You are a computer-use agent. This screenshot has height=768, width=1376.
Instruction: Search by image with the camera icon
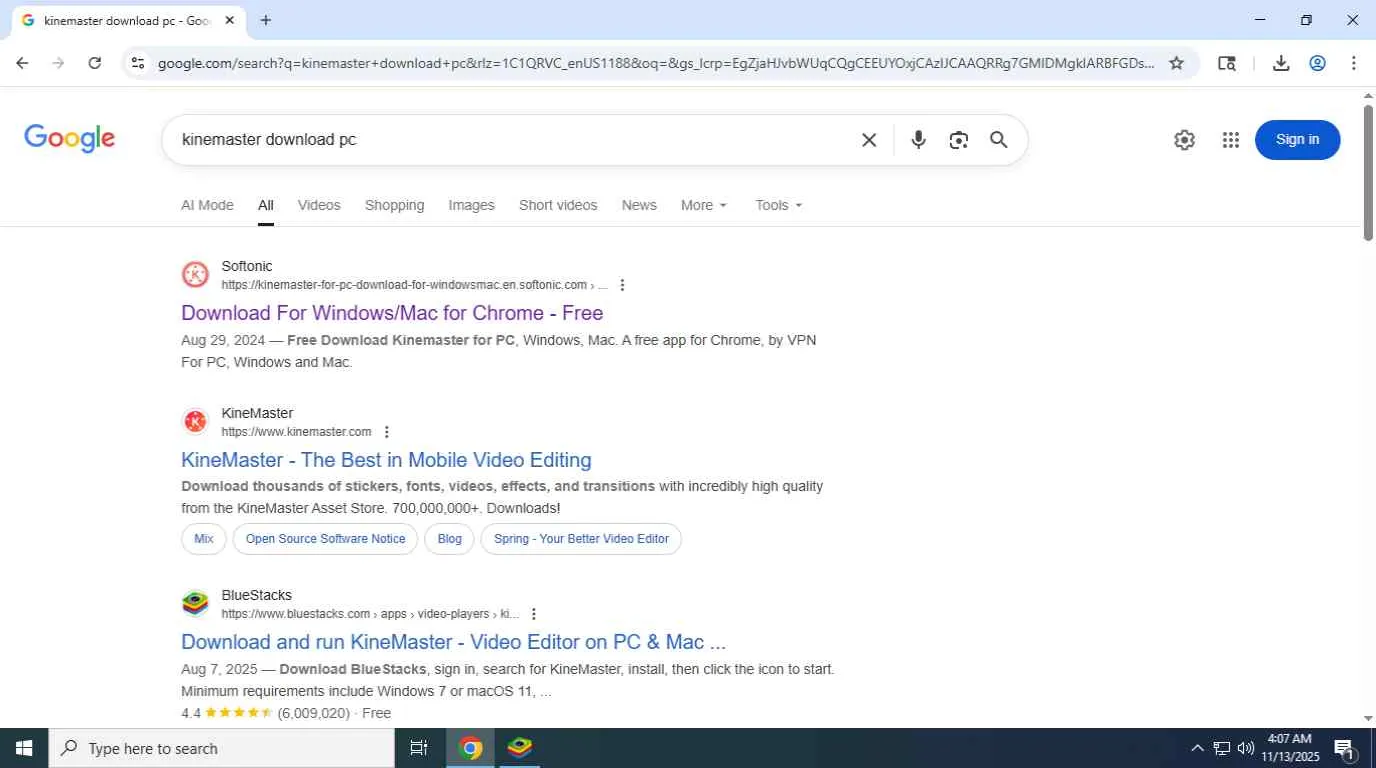pyautogui.click(x=958, y=140)
